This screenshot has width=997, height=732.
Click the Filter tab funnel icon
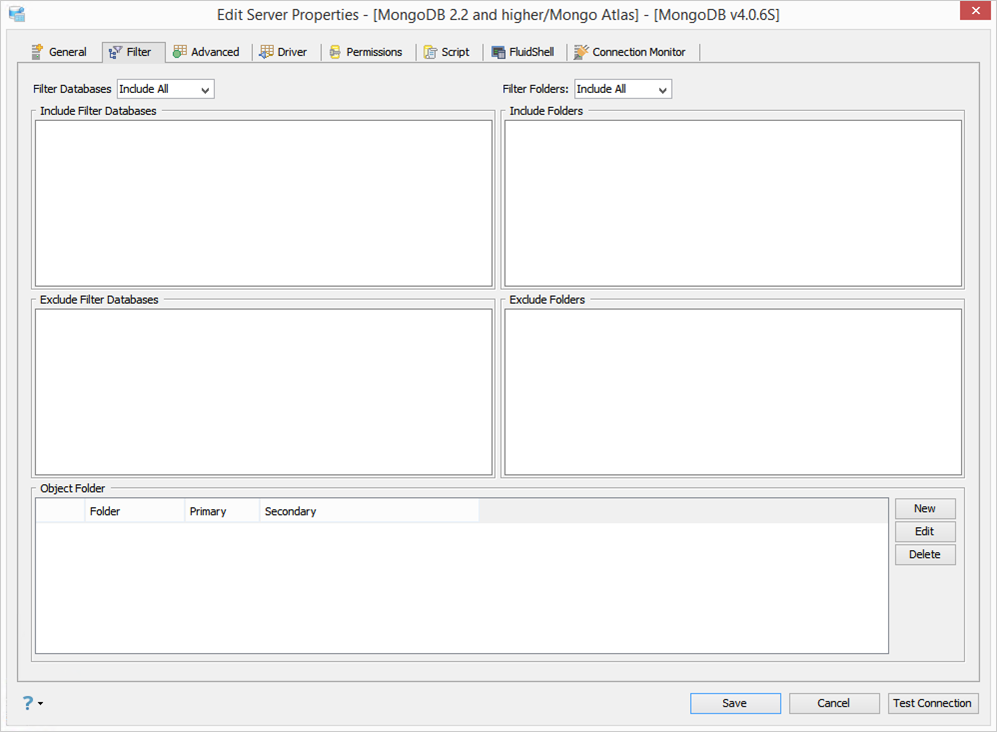pyautogui.click(x=115, y=52)
